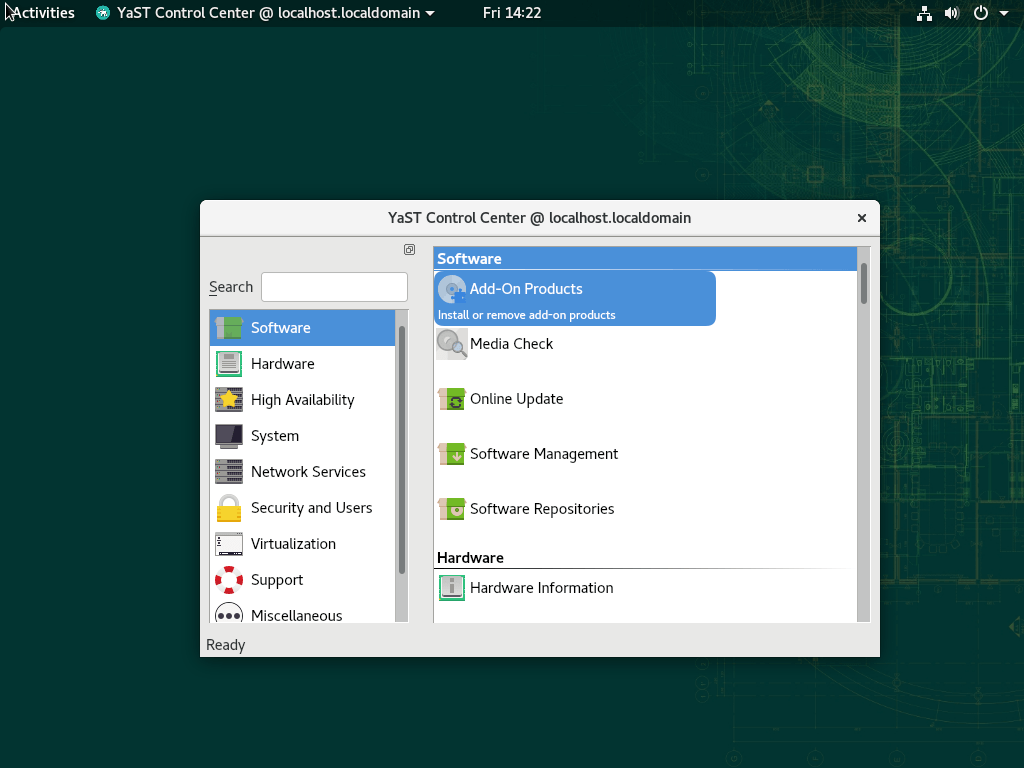Click the Hardware category icon
1024x768 pixels.
[x=229, y=364]
